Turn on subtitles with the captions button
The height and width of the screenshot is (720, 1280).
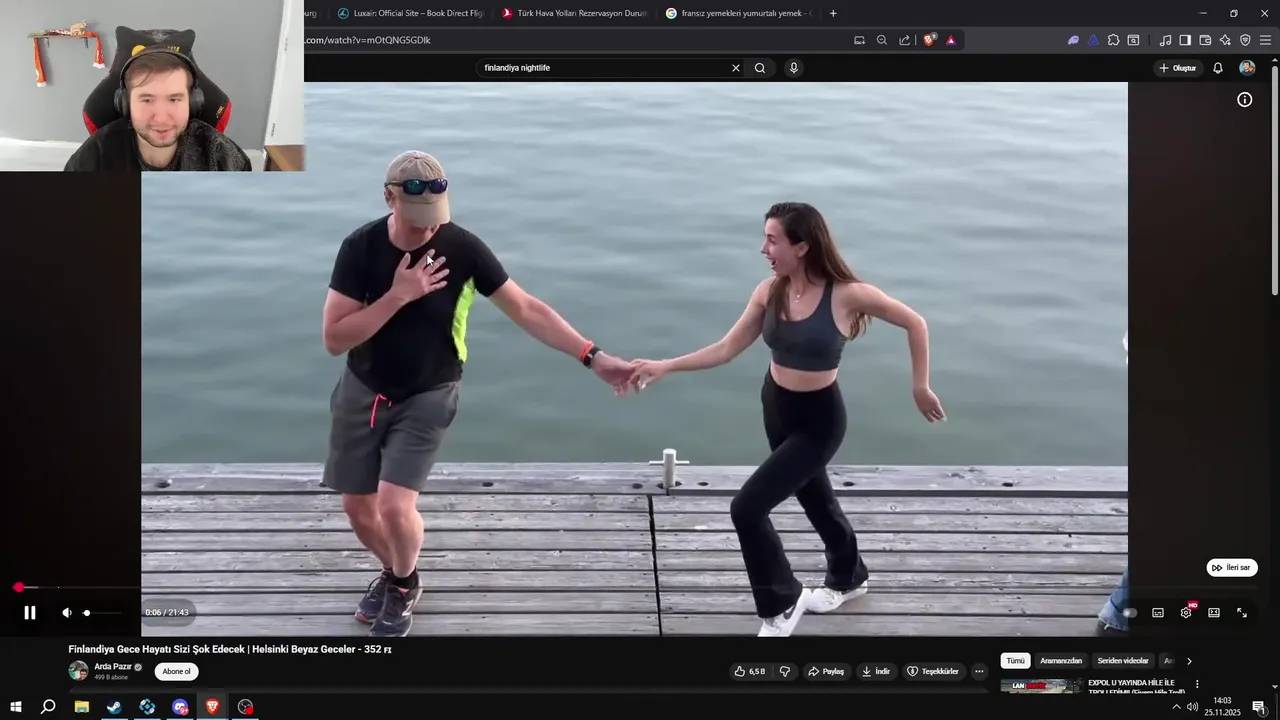[x=1158, y=613]
